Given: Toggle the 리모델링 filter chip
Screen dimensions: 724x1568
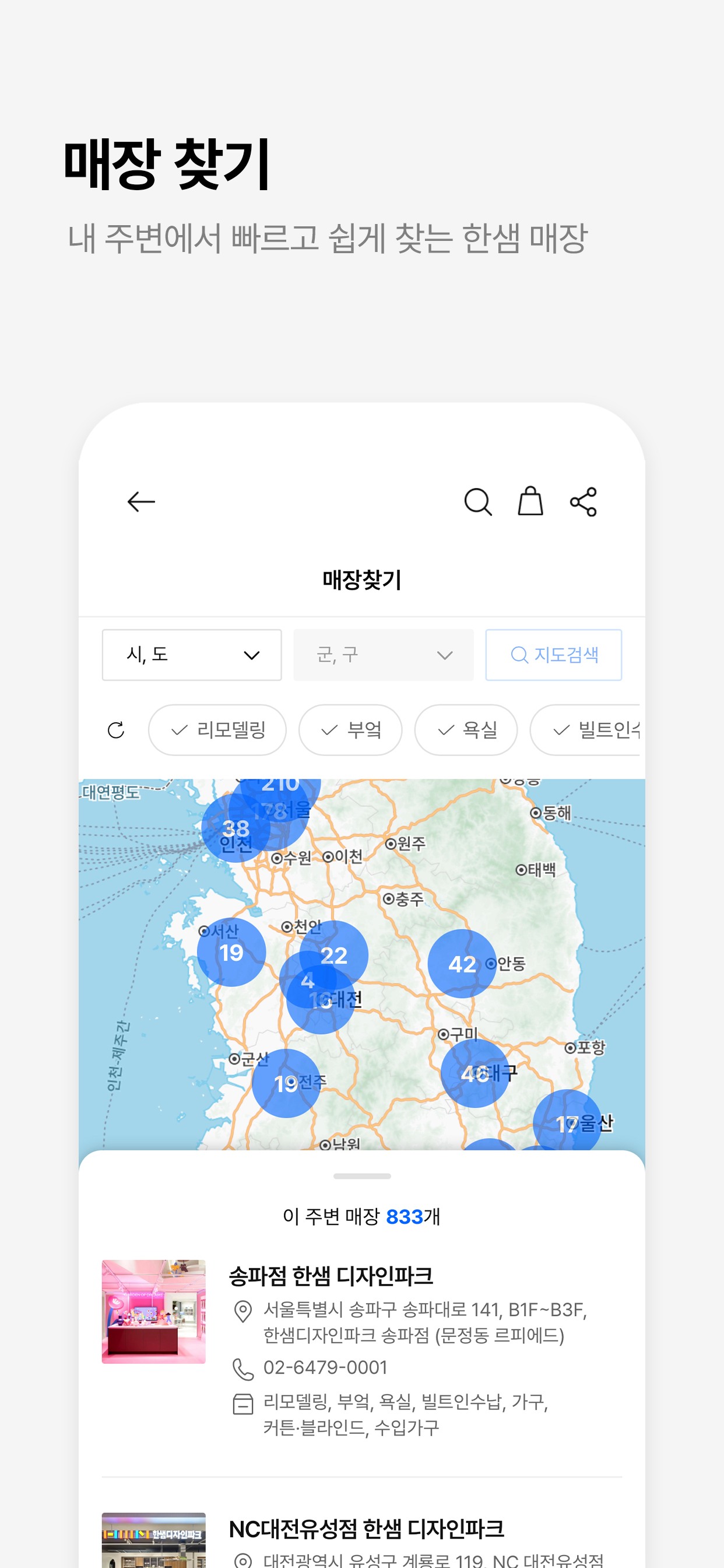Looking at the screenshot, I should pos(217,730).
